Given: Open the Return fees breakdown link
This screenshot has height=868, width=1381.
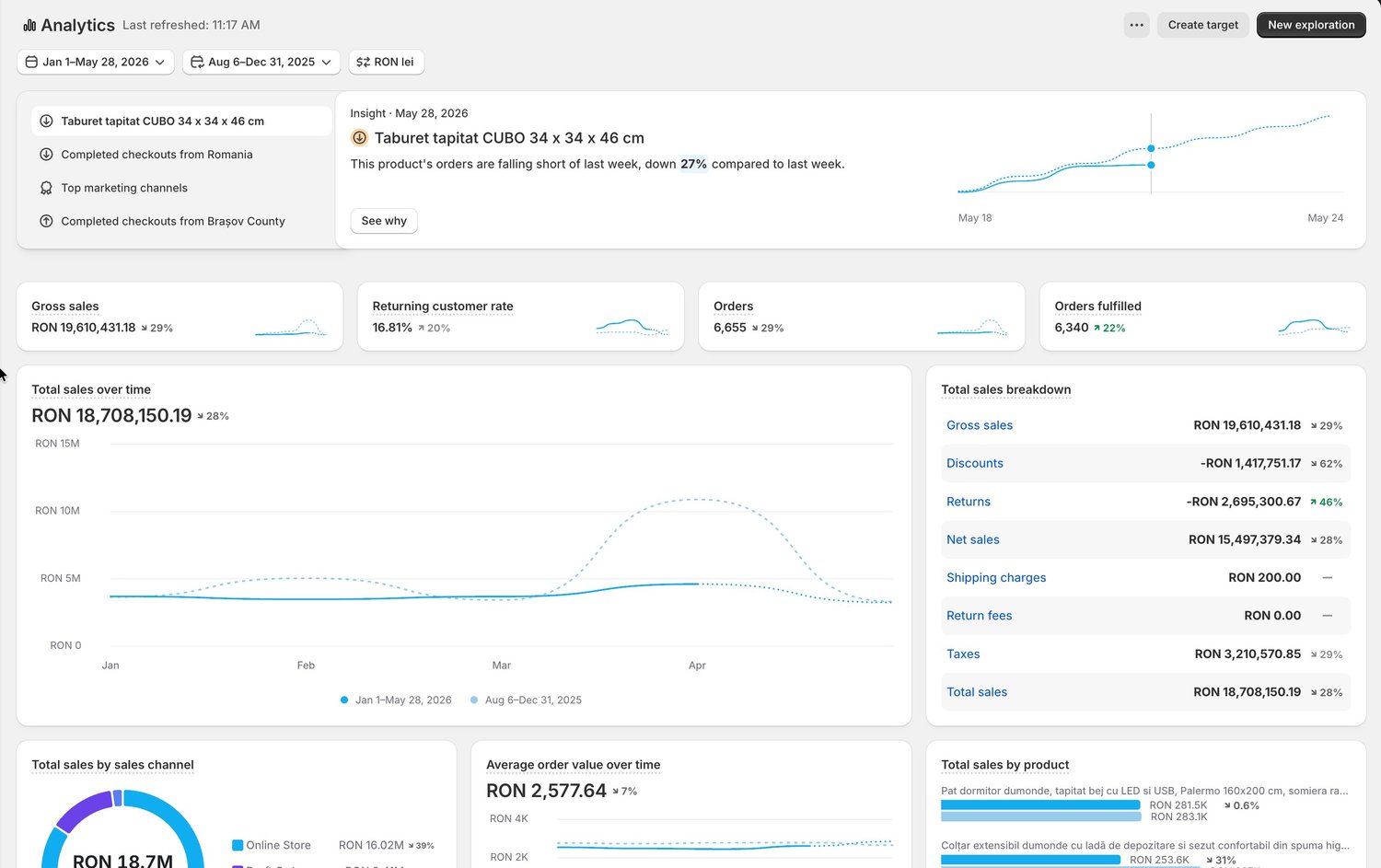Looking at the screenshot, I should (x=980, y=616).
